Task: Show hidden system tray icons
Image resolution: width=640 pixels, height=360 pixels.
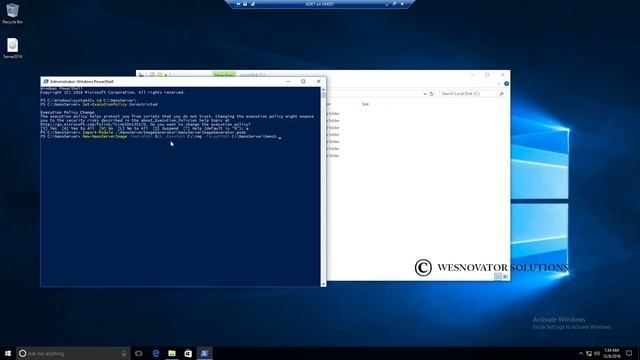Action: 581,353
